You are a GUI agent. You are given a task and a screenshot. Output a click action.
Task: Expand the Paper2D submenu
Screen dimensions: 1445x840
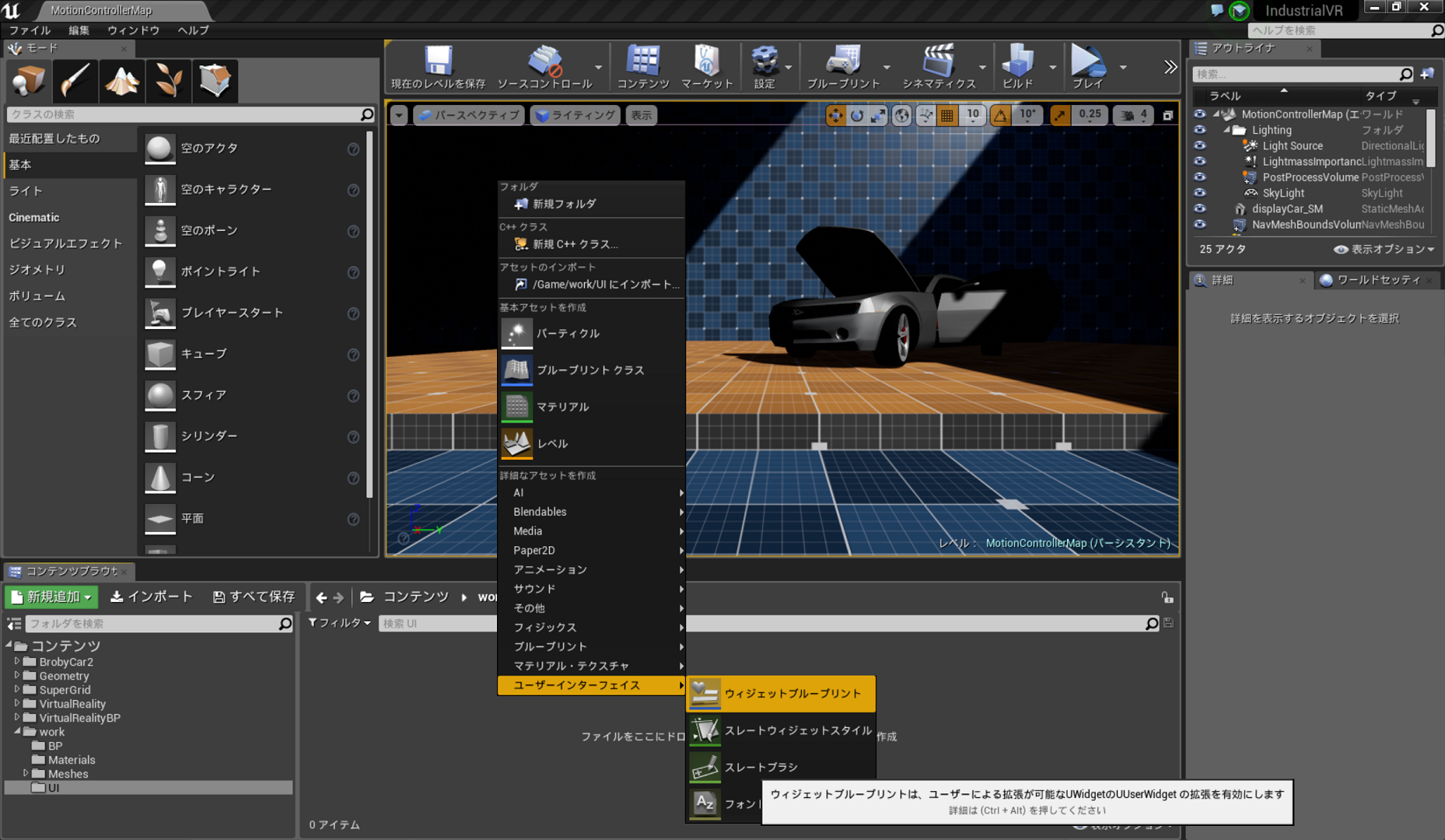point(591,550)
